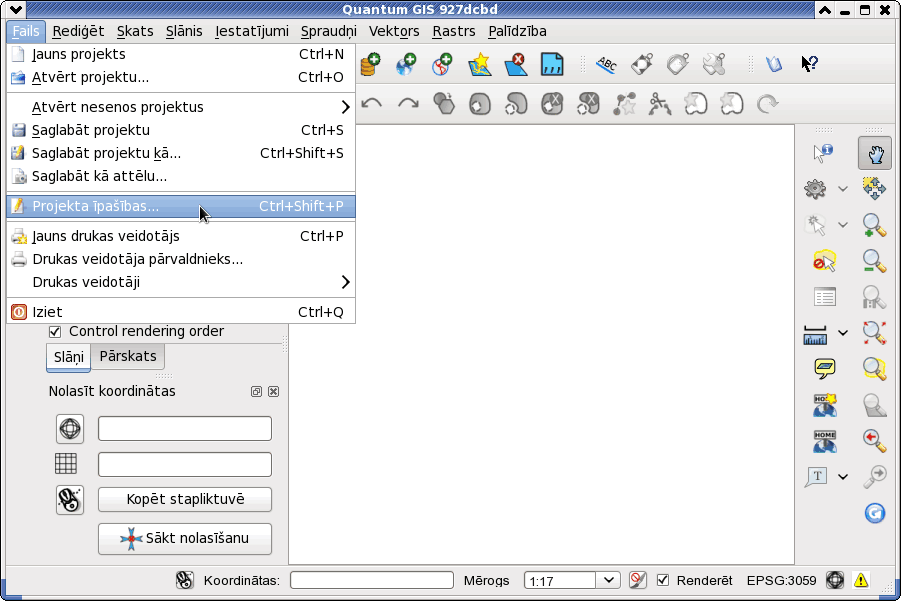Select the Identify Features tool
Screen dimensions: 901x601
click(823, 153)
